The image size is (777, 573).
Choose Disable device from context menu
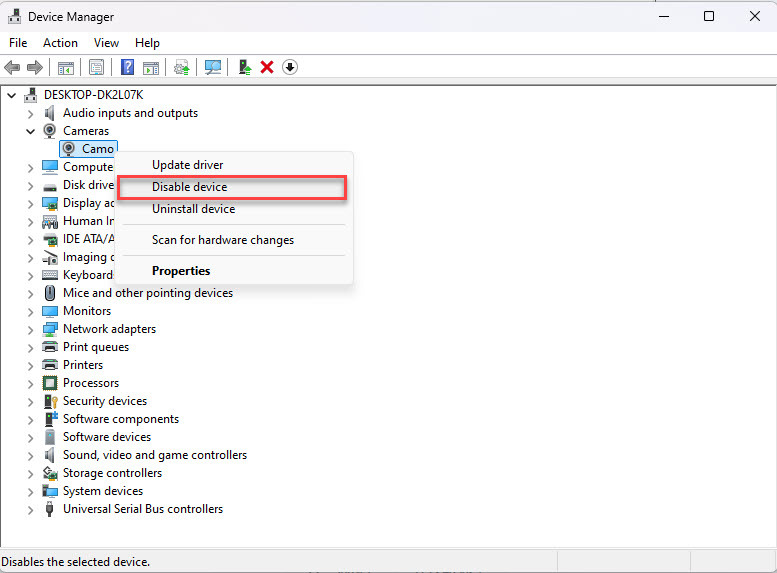point(189,187)
